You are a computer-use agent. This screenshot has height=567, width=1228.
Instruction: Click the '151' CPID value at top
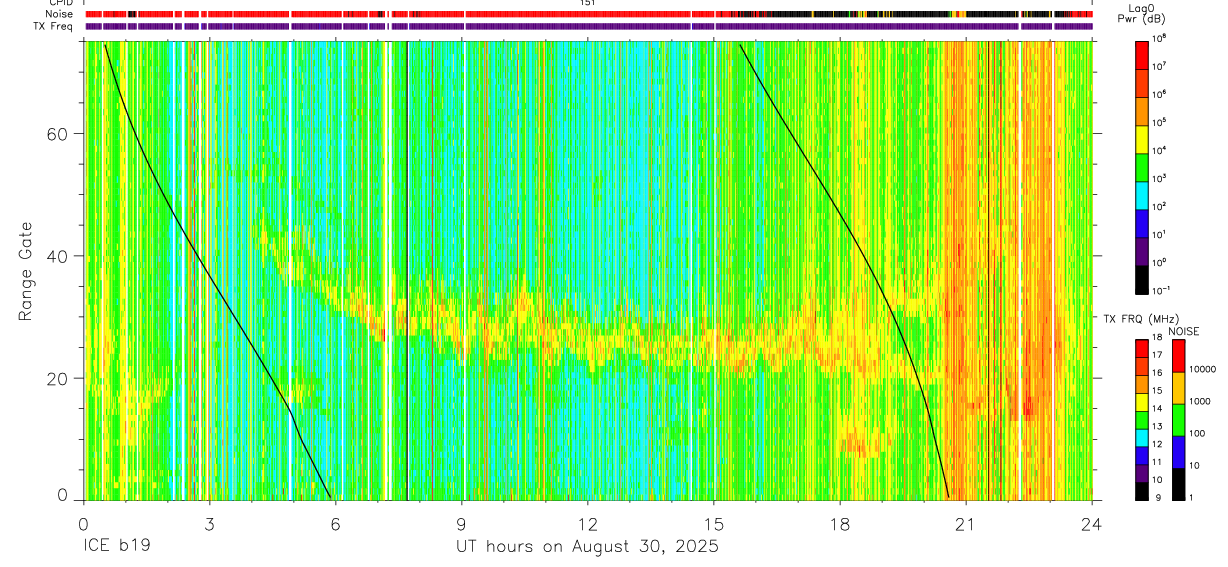coord(588,3)
